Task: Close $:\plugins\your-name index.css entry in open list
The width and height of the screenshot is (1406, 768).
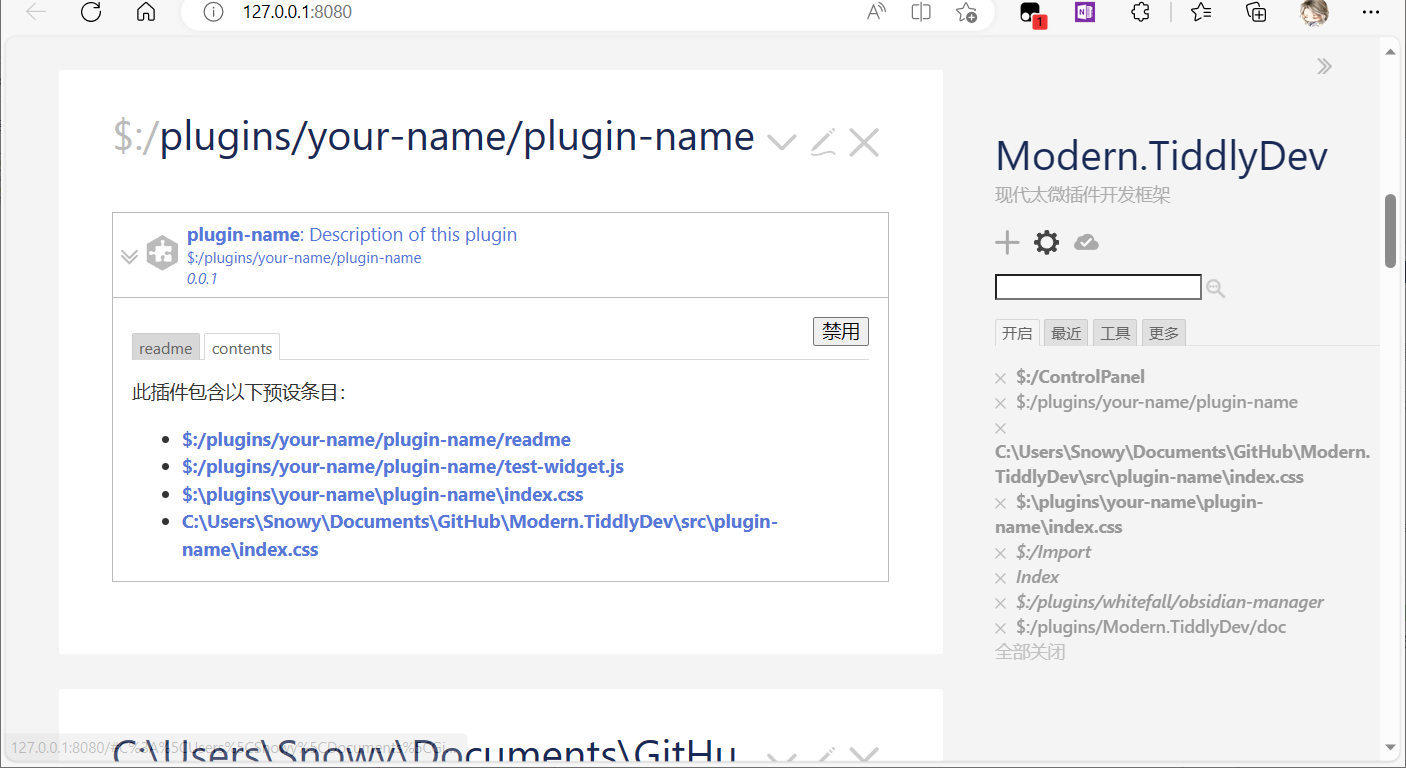Action: click(1000, 503)
